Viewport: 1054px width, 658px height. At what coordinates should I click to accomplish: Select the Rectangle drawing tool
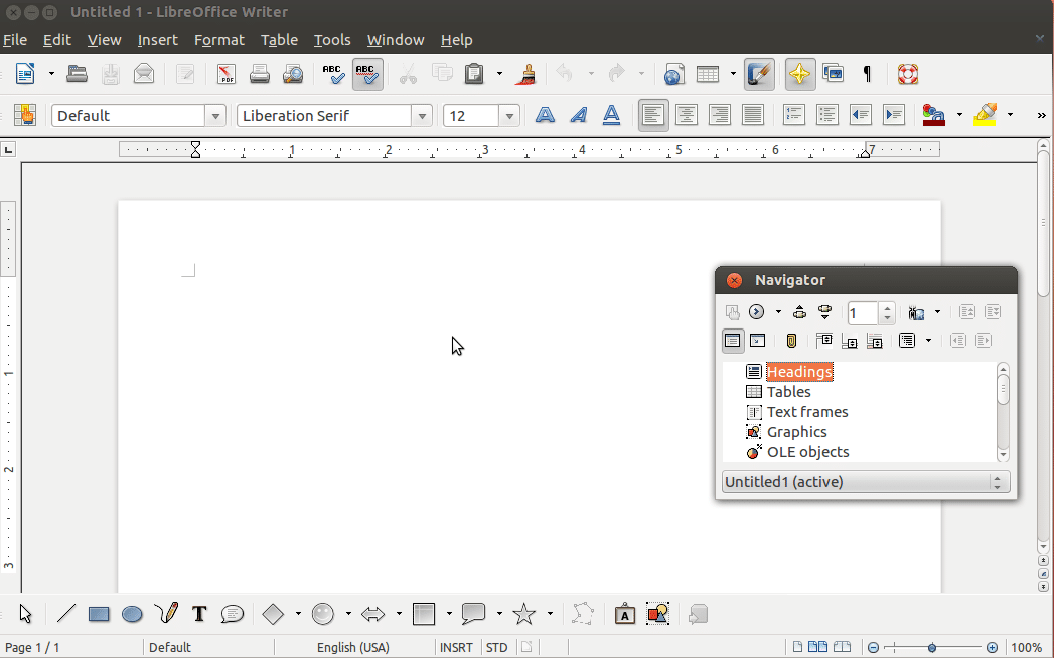point(99,614)
